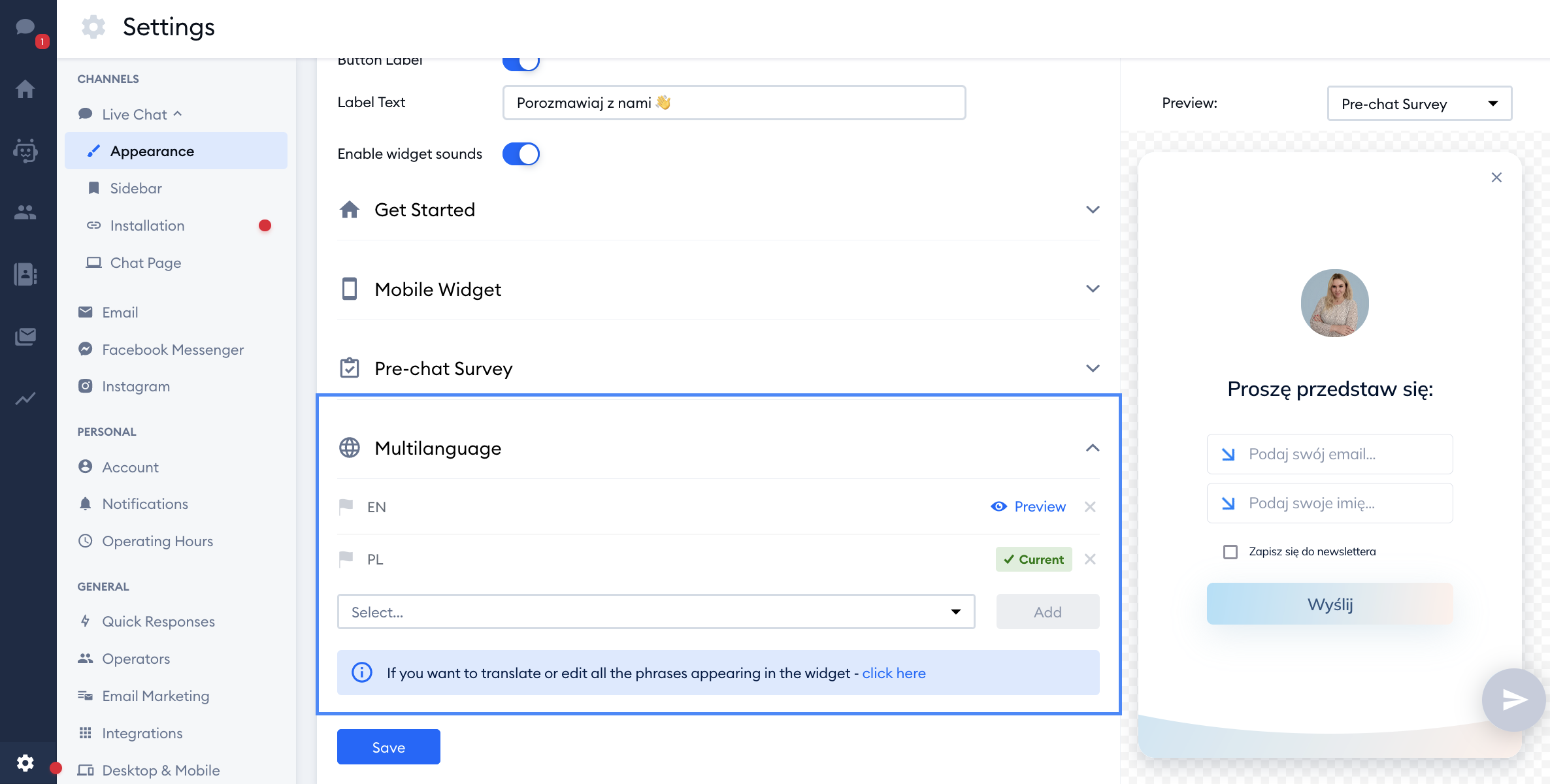1550x784 pixels.
Task: Open Quick Responses settings
Action: (158, 621)
